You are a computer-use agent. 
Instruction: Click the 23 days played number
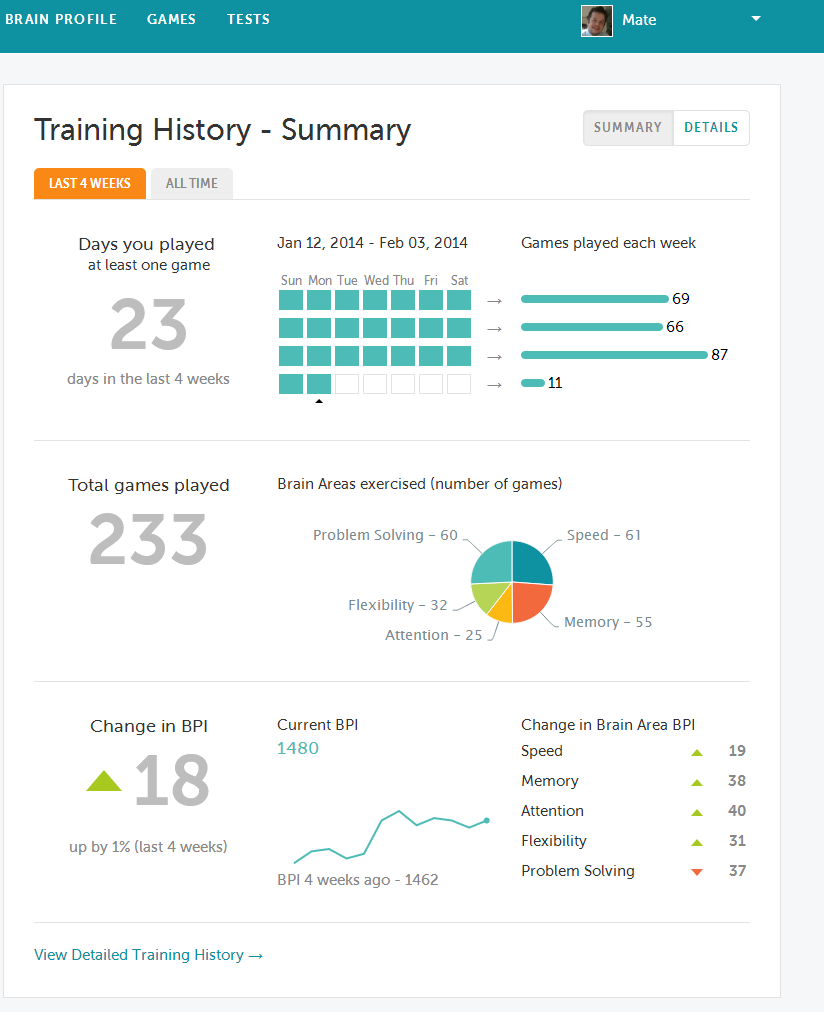148,325
